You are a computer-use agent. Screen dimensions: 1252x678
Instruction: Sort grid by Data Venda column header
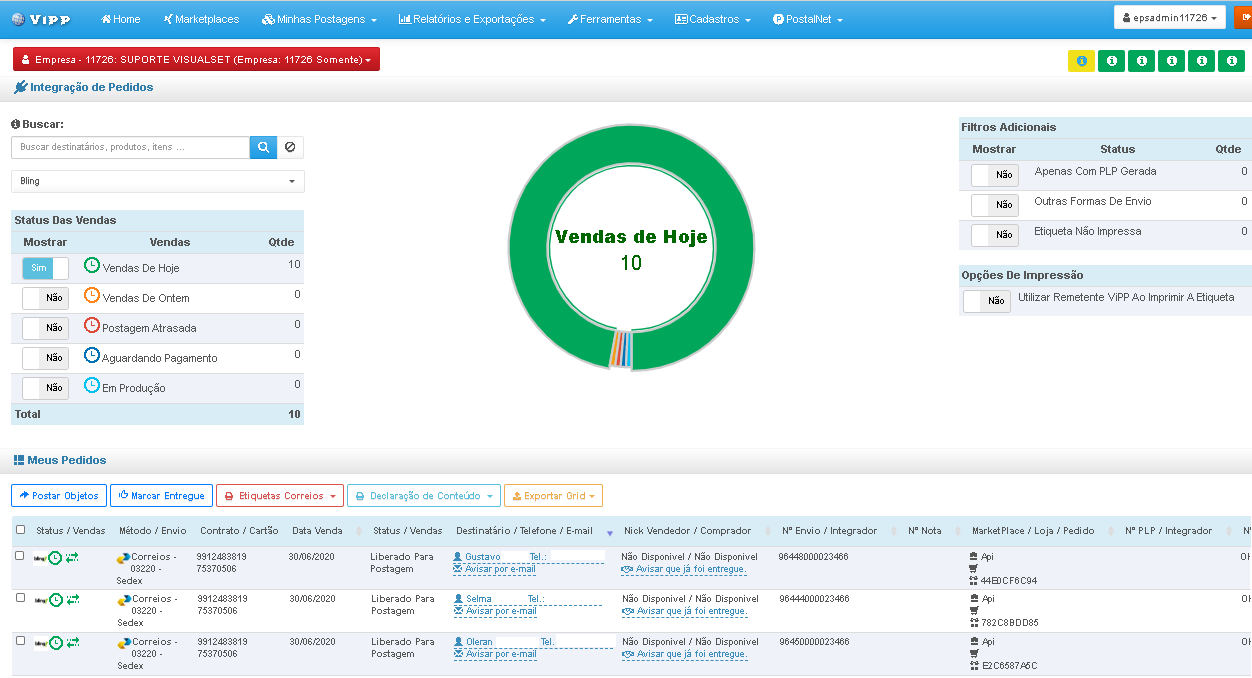(x=317, y=531)
